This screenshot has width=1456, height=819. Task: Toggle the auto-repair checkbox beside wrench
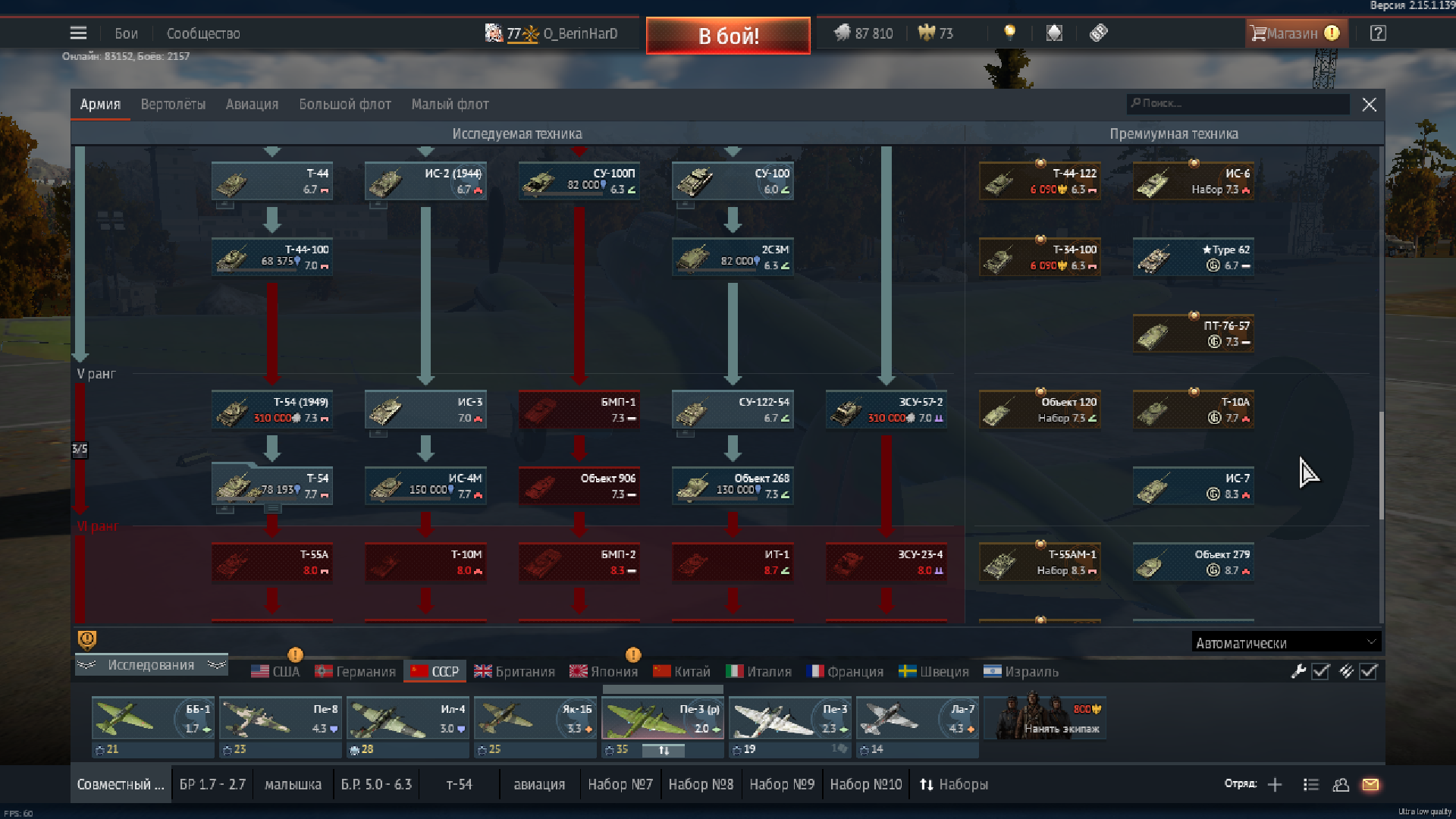pos(1320,671)
